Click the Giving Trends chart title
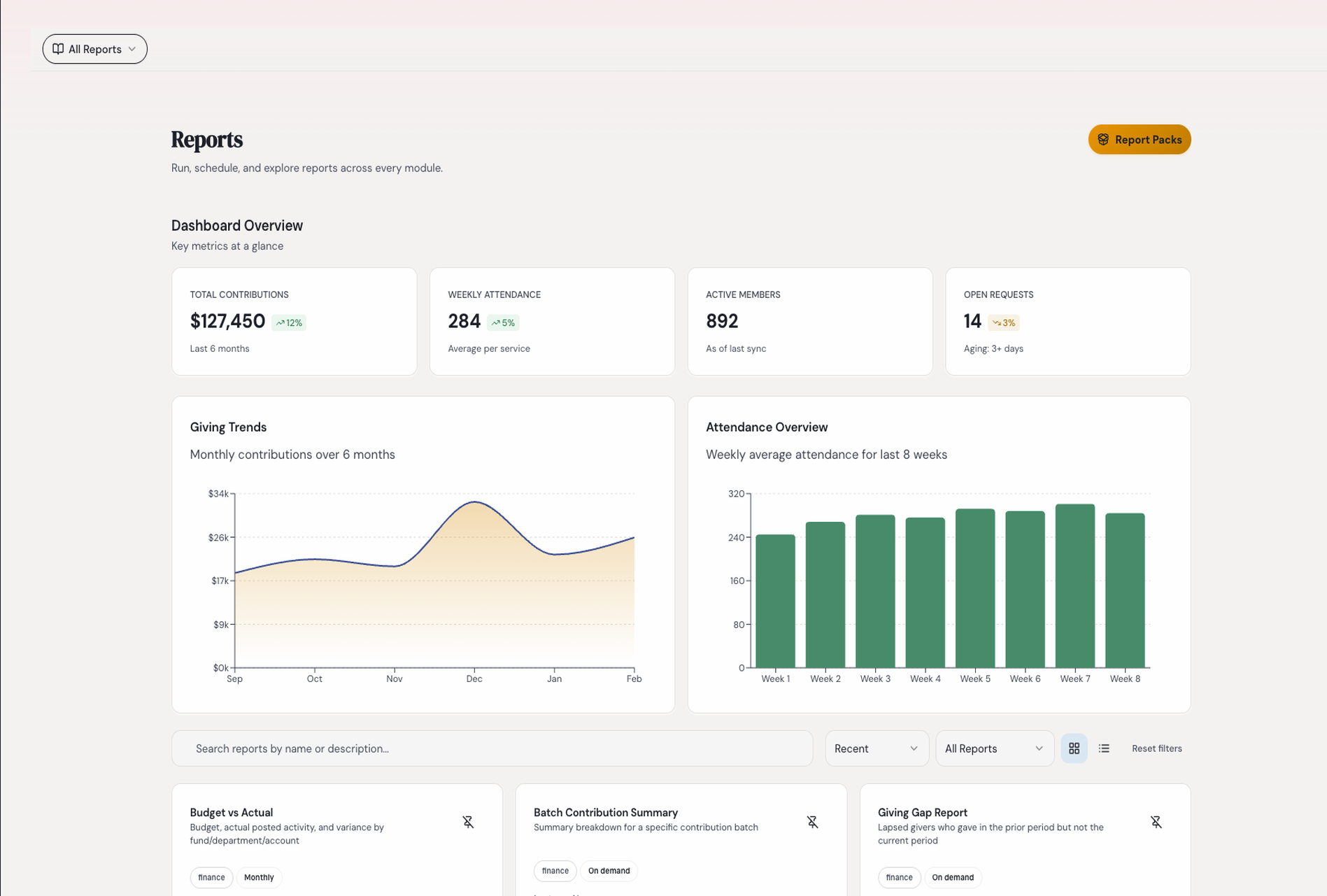The height and width of the screenshot is (896, 1327). (x=228, y=427)
